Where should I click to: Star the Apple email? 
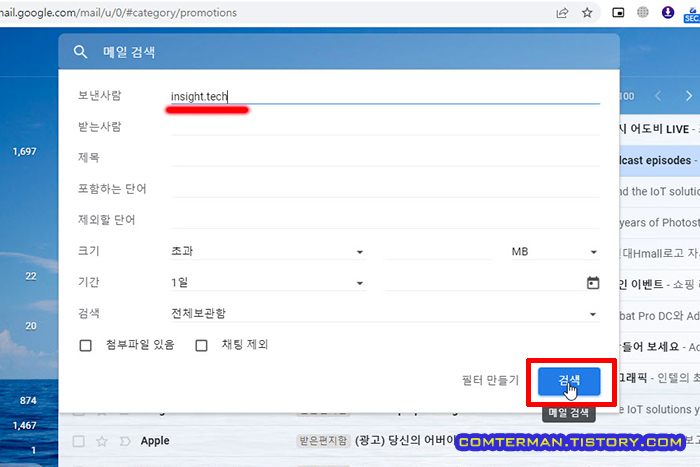(102, 441)
